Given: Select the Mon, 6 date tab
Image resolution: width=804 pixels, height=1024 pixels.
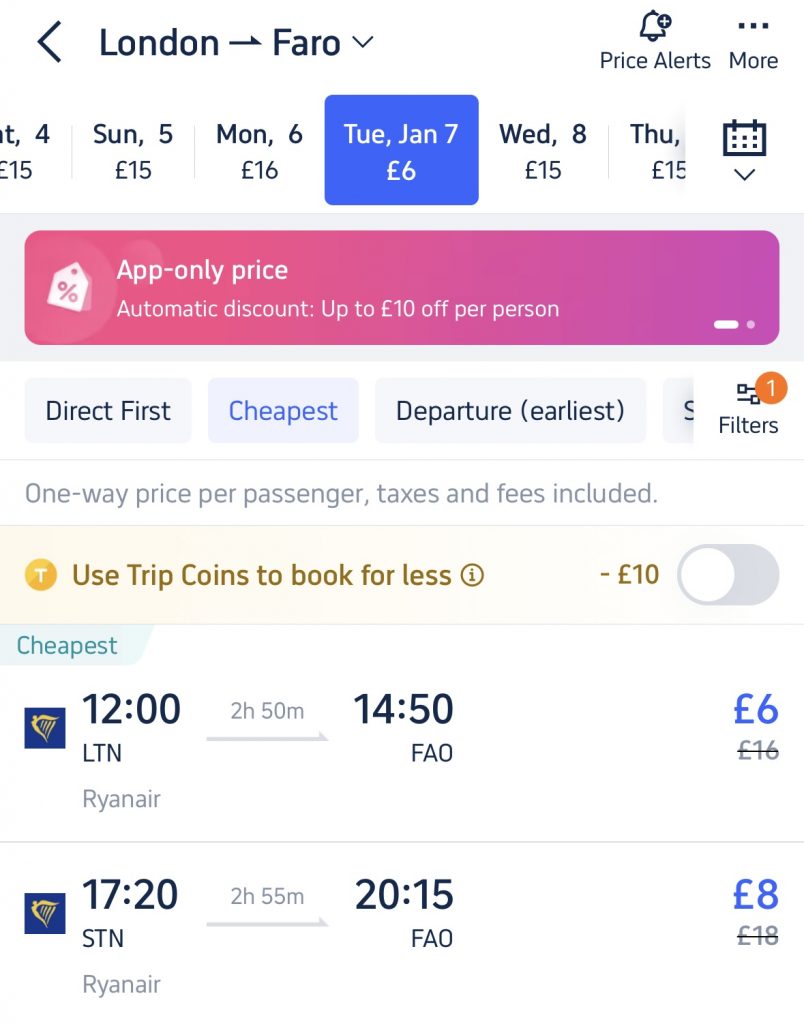Looking at the screenshot, I should coord(259,152).
